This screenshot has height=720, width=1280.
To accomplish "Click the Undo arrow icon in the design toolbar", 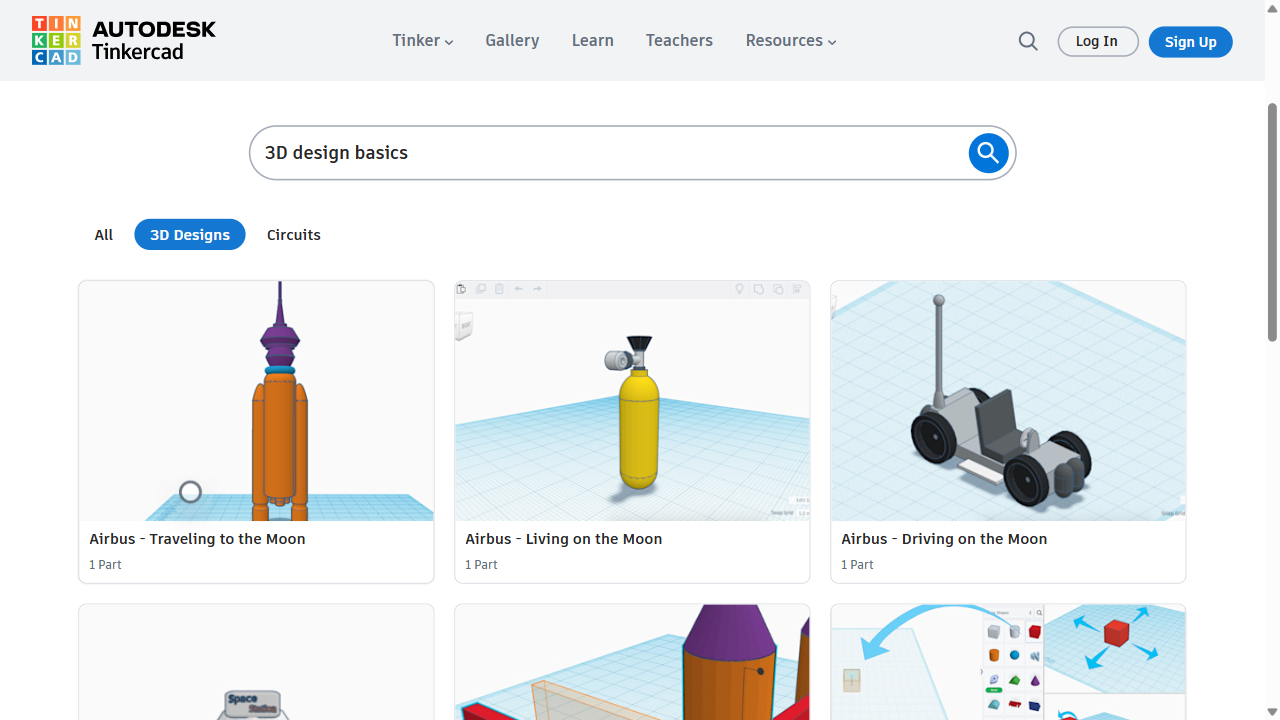I will 518,288.
